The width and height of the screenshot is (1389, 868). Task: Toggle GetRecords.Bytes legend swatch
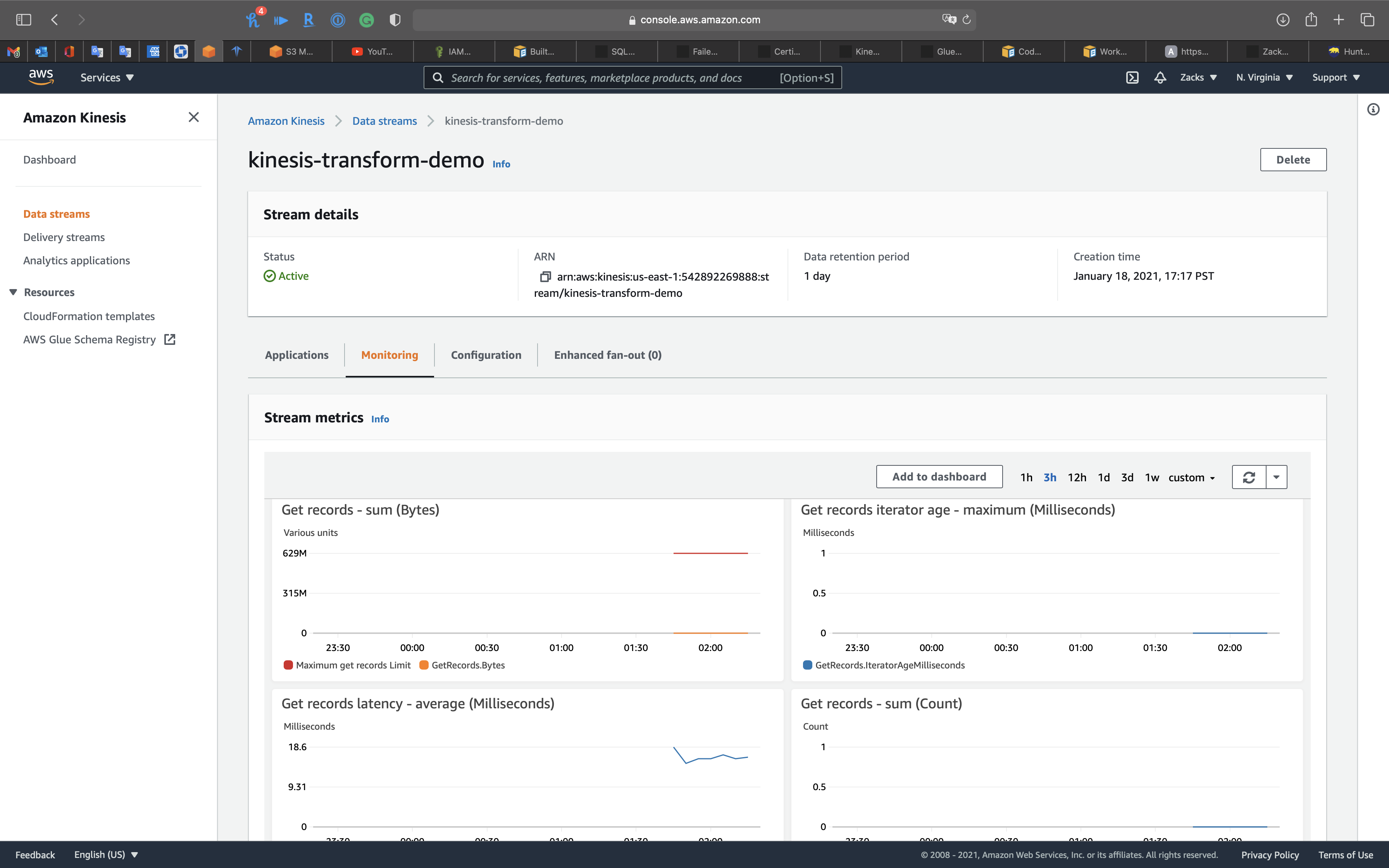[424, 665]
